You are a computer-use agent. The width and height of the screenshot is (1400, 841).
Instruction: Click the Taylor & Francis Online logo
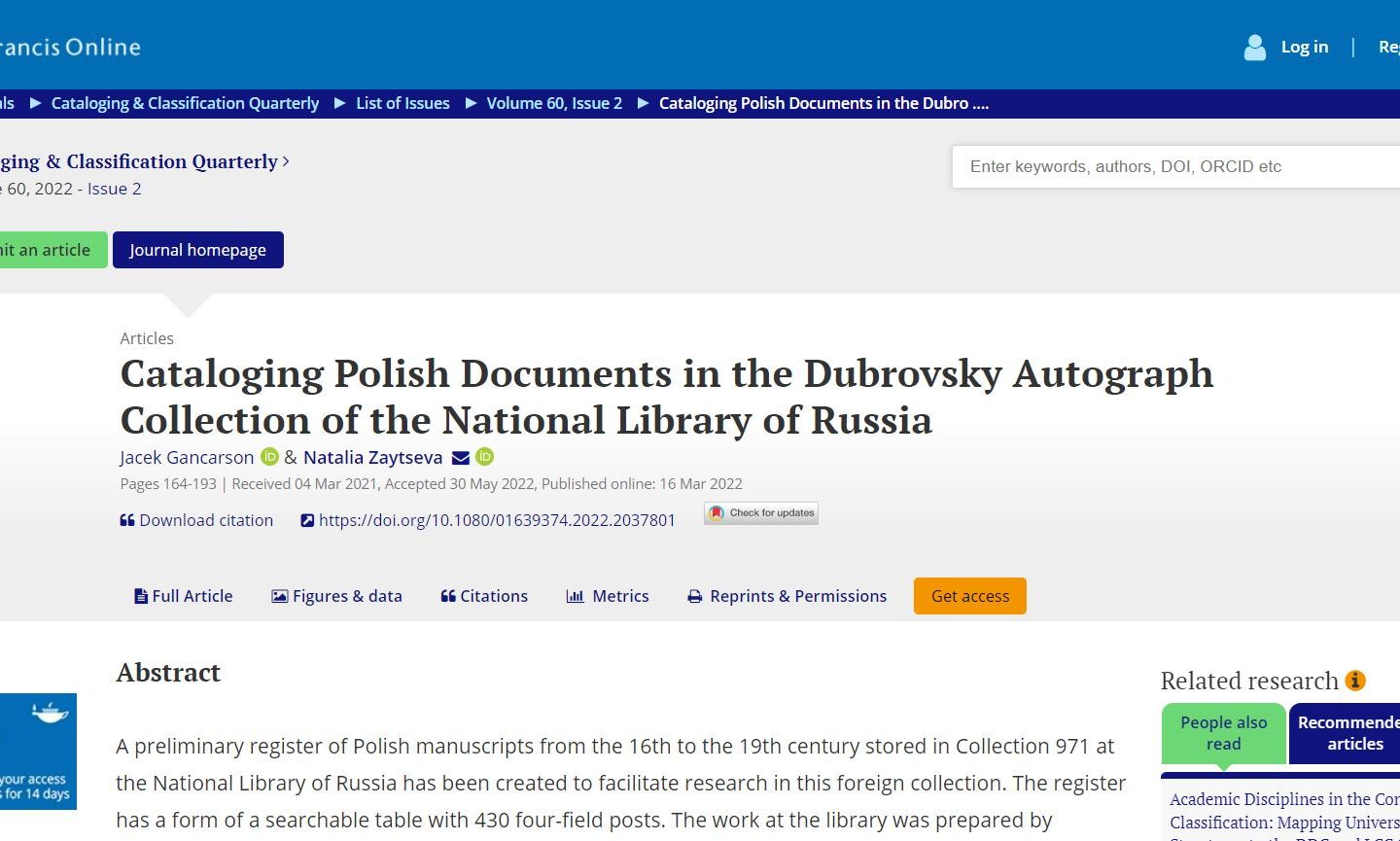click(70, 47)
